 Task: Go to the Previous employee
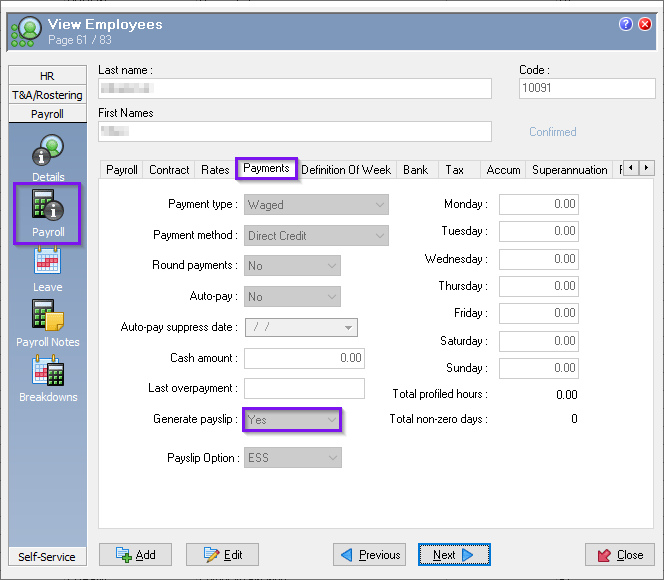point(369,555)
